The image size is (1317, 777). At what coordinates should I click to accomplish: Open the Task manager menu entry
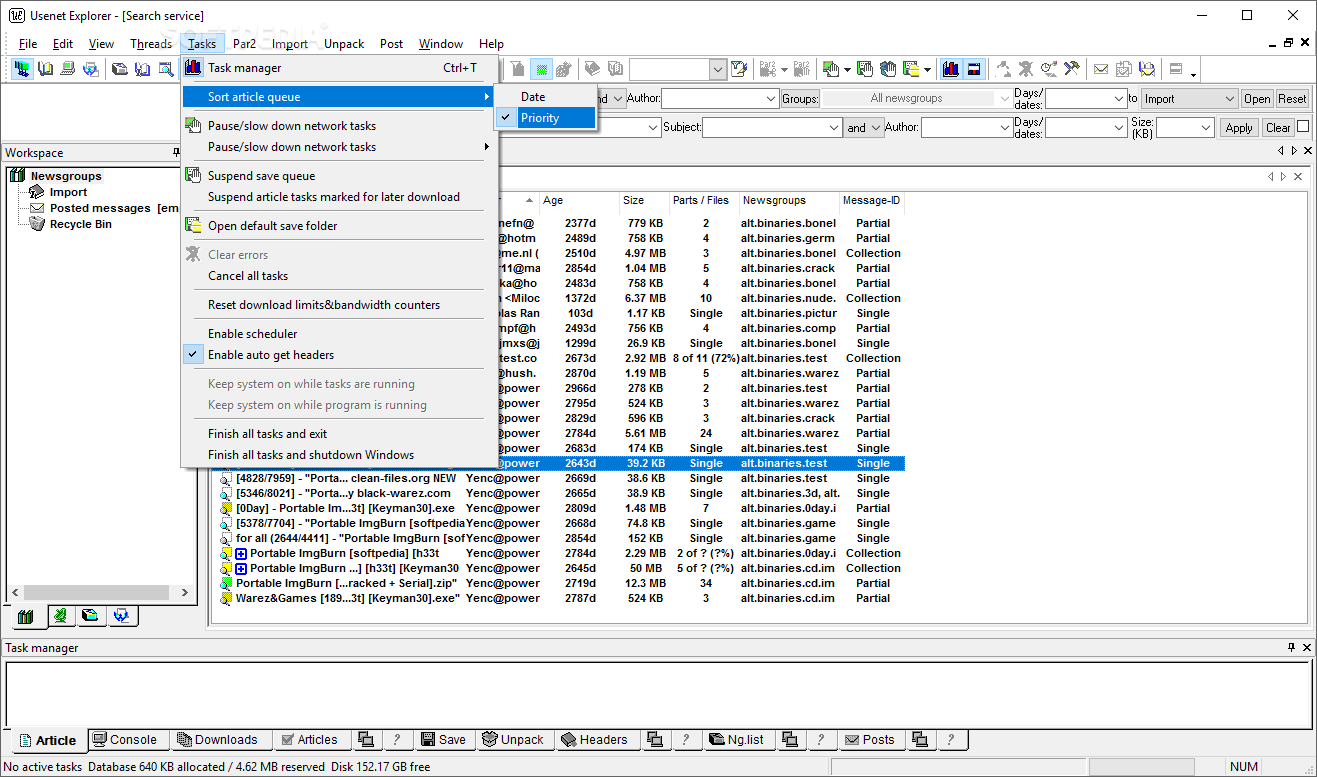click(x=339, y=68)
